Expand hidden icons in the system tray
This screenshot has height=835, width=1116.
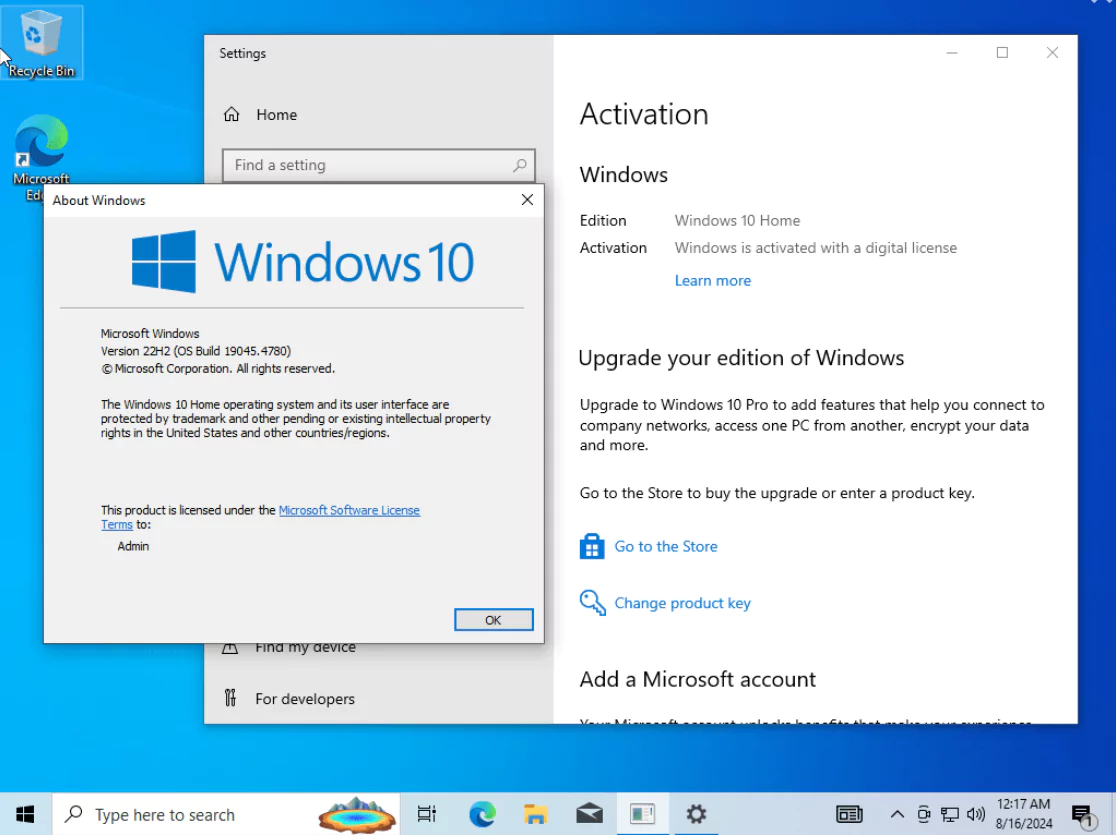tap(898, 813)
